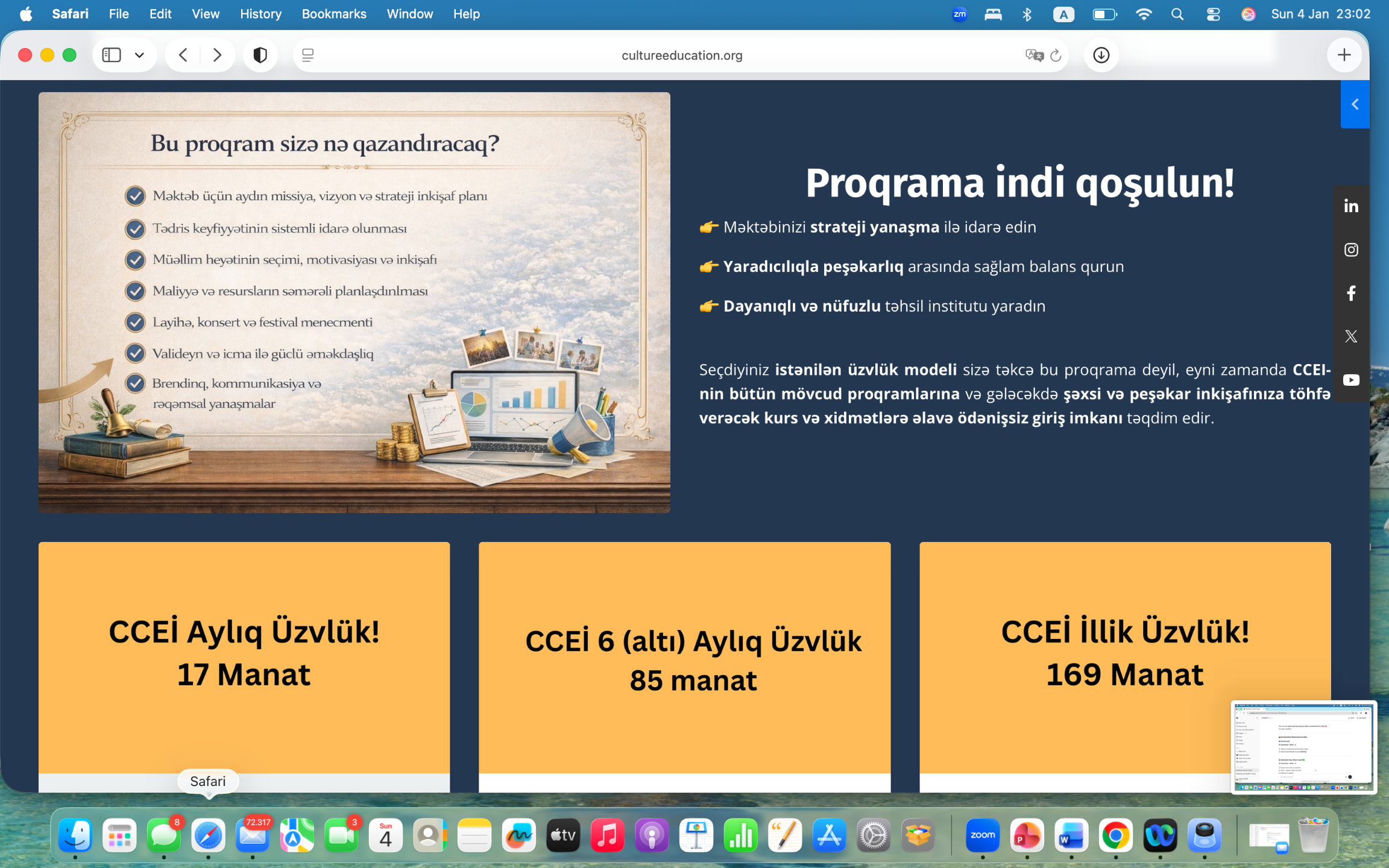
Task: Reload the current page
Action: tap(1056, 55)
